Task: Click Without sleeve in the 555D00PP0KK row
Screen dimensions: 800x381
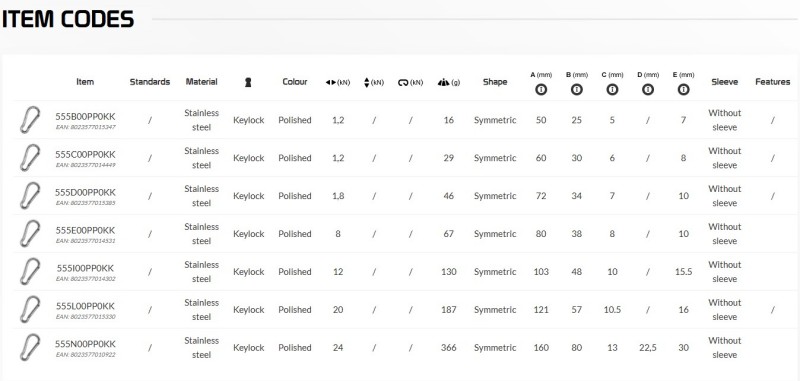Action: pos(724,196)
